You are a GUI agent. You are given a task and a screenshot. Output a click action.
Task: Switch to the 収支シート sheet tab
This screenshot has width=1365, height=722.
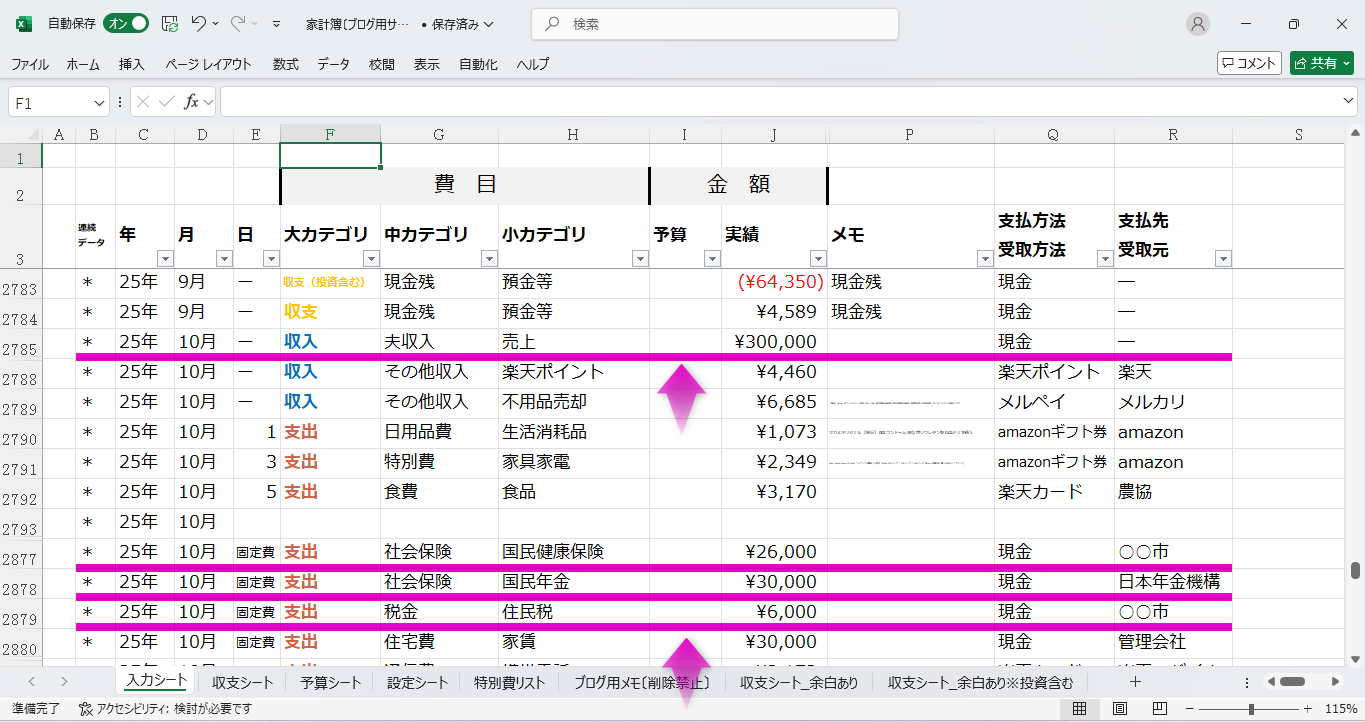click(242, 683)
